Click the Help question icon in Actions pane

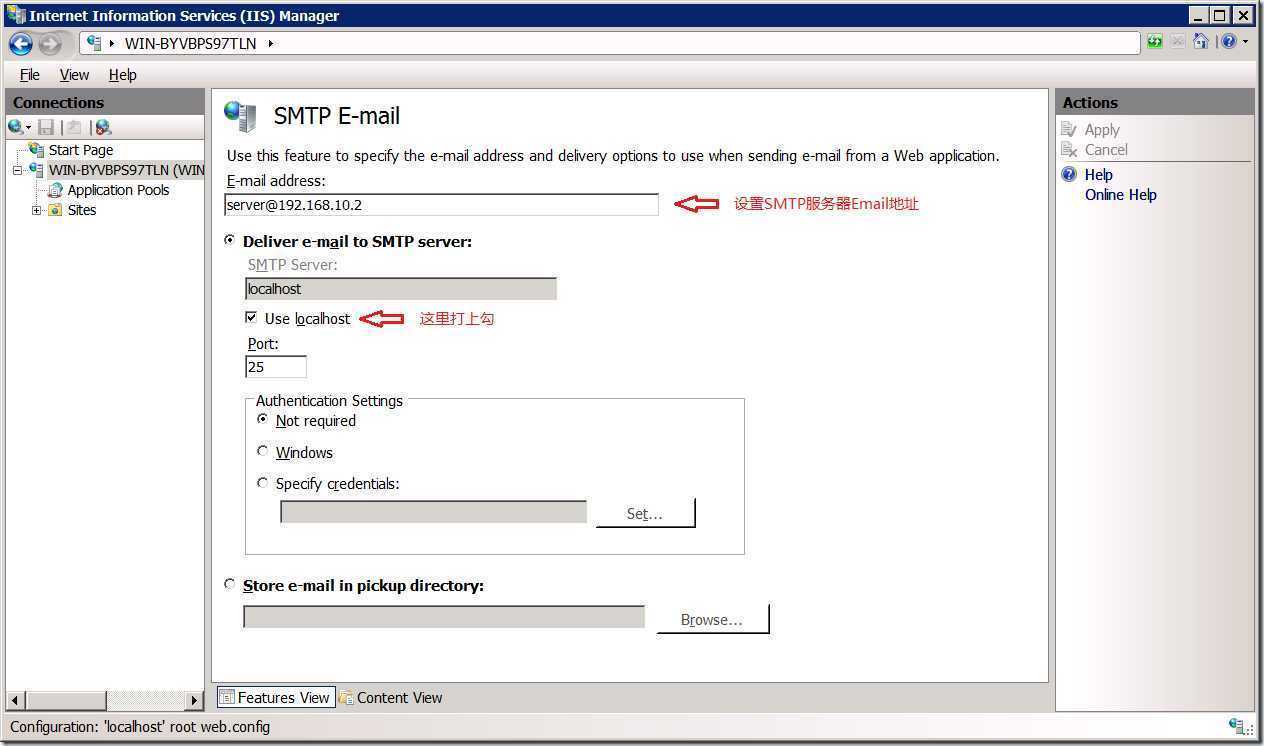tap(1069, 174)
